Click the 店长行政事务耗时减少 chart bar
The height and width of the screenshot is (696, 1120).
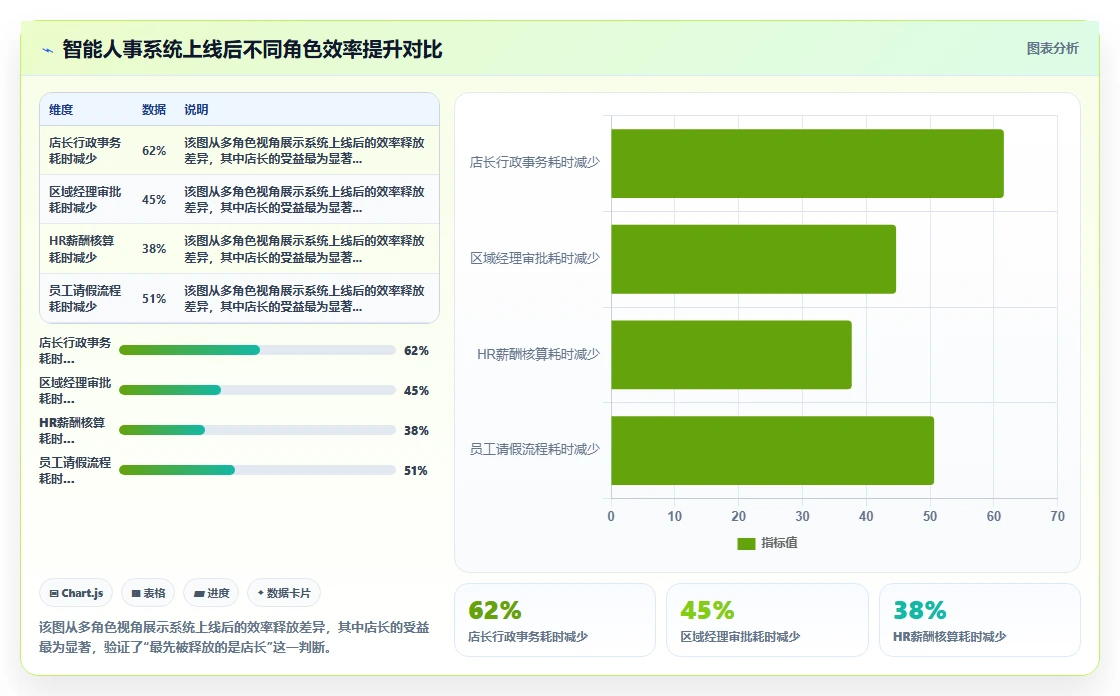pyautogui.click(x=807, y=164)
